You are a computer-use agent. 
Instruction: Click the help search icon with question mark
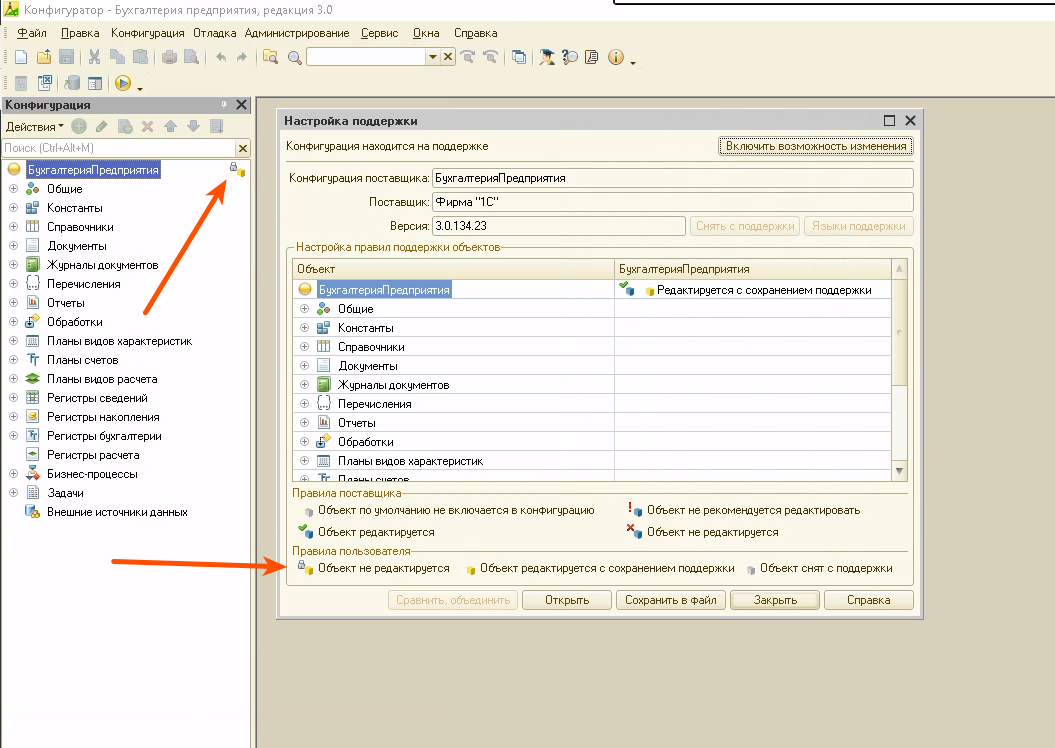(x=570, y=57)
